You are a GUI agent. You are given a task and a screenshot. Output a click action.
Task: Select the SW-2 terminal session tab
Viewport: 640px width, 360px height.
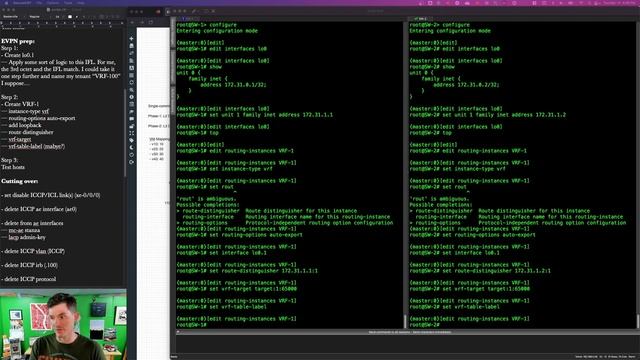coord(420,19)
